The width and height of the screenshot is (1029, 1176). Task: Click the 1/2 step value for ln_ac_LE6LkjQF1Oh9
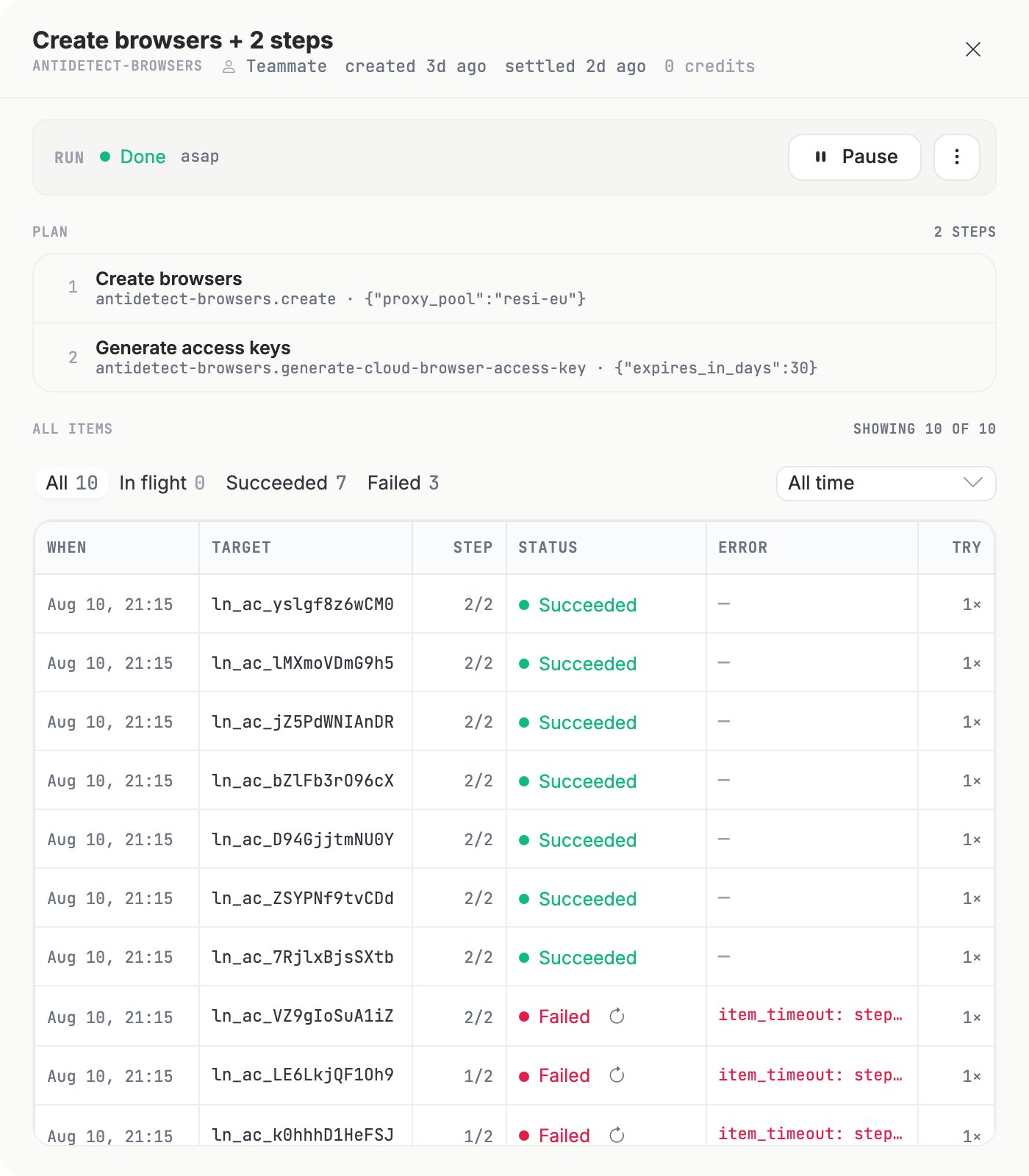tap(478, 1076)
